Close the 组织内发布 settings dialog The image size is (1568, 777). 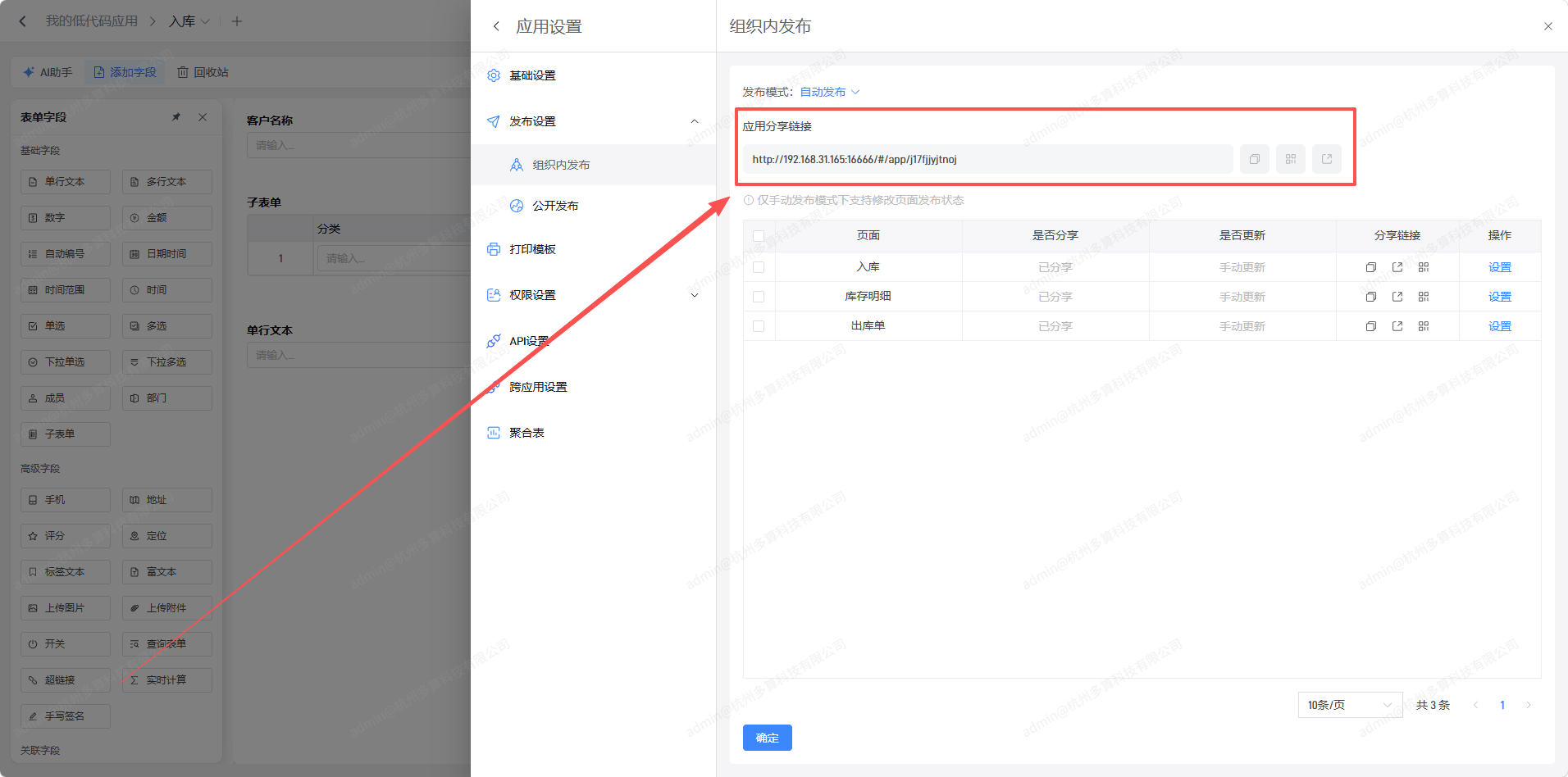[x=1548, y=26]
